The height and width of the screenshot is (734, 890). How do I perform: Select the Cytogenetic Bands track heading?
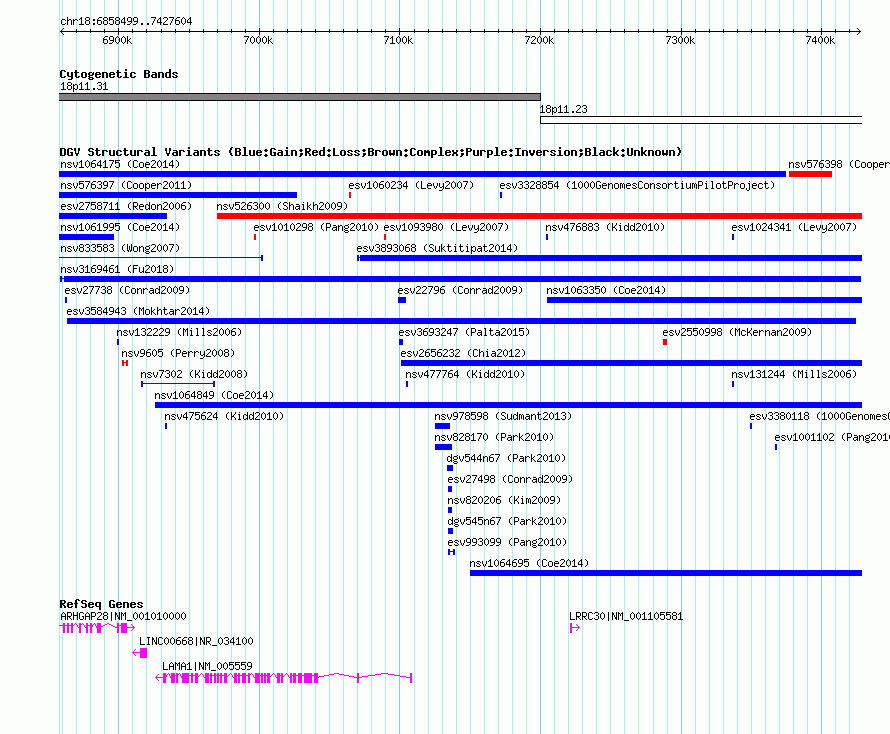pos(119,74)
